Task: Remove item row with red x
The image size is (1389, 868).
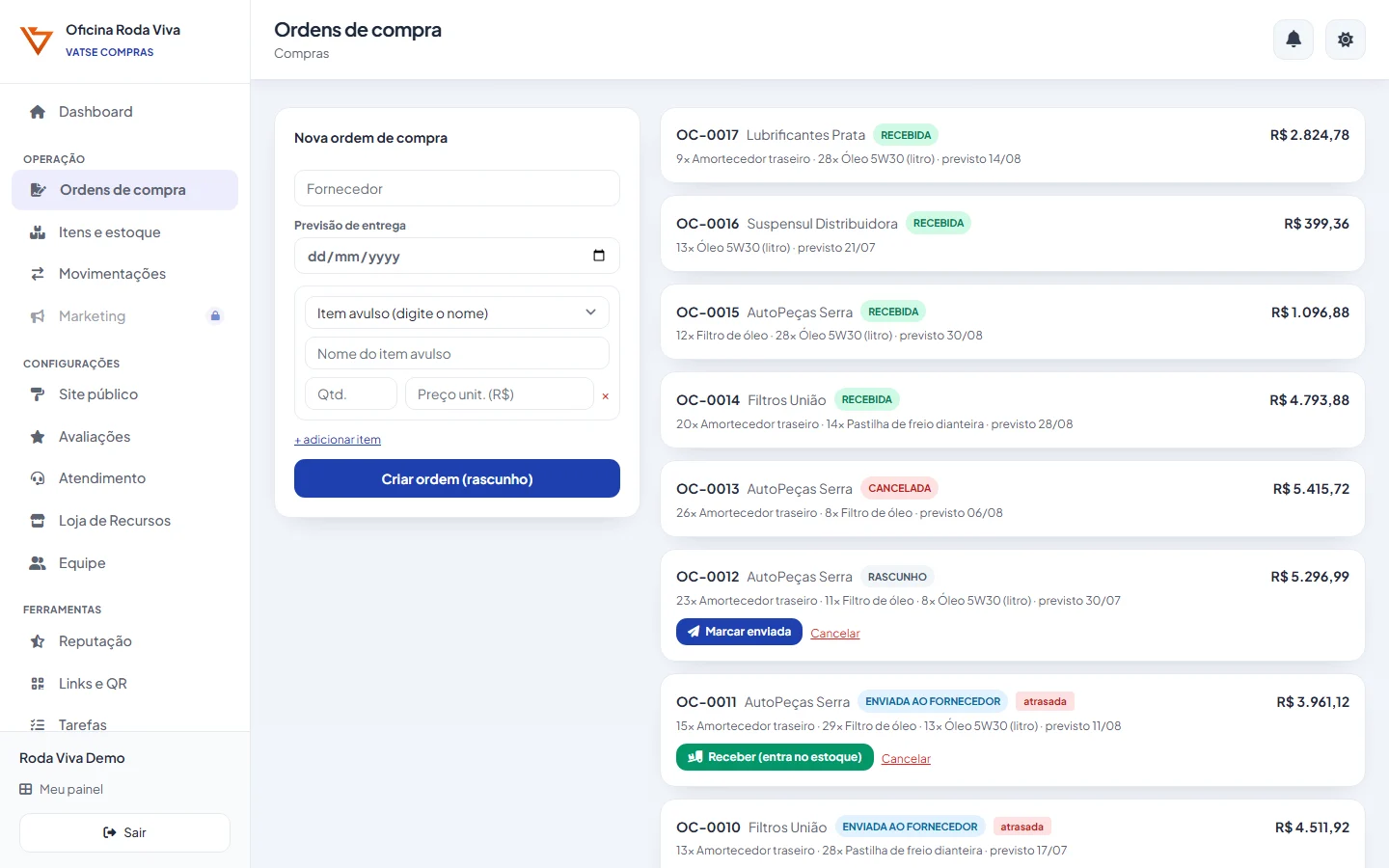Action: pos(605,396)
